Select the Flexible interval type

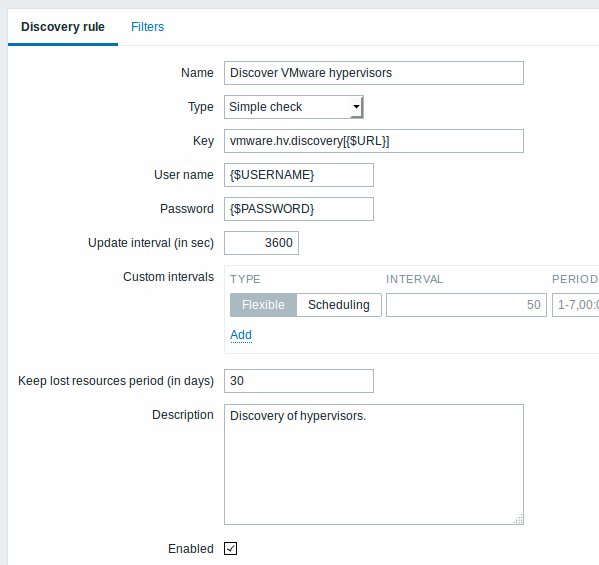(263, 305)
